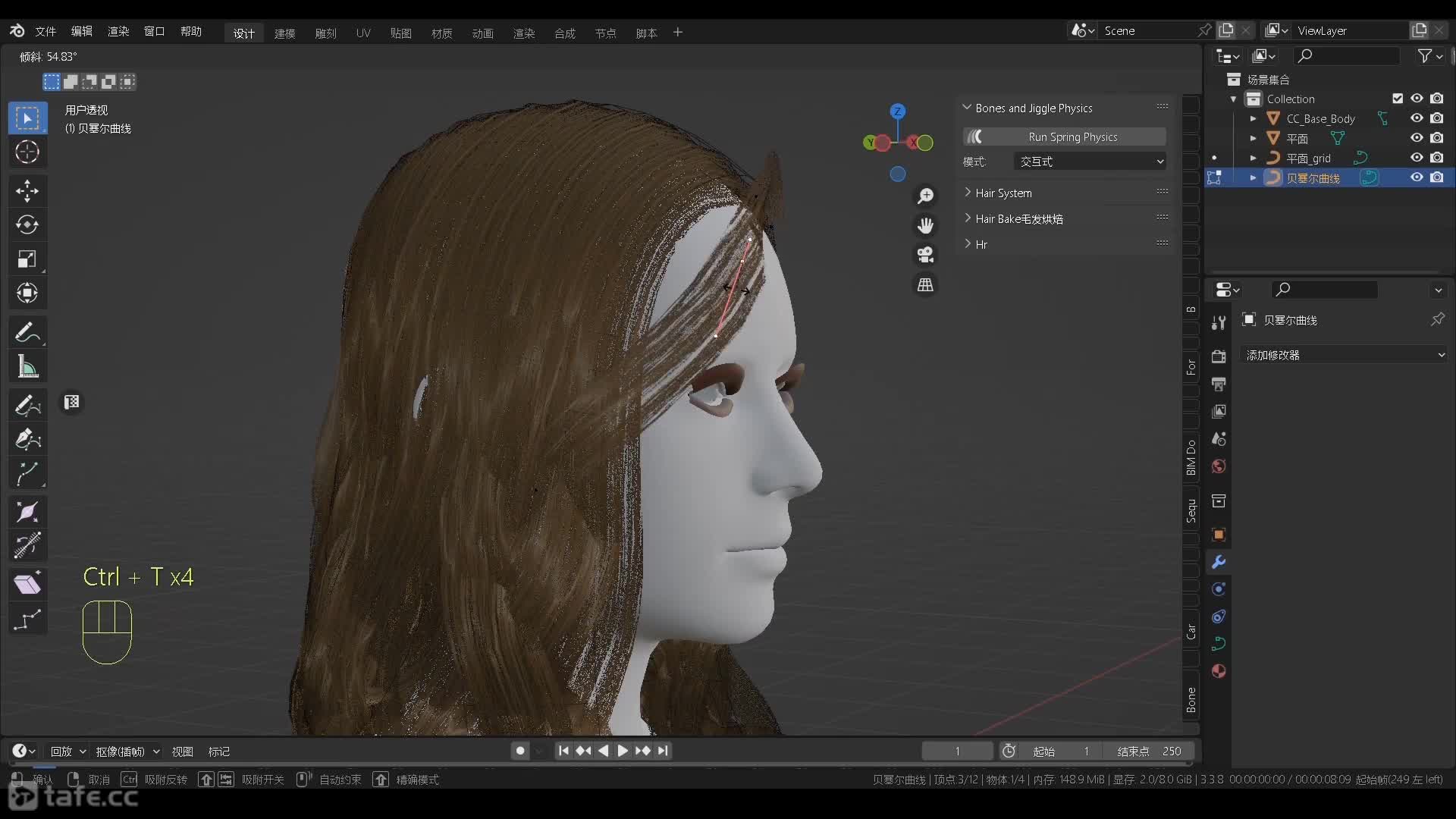The image size is (1456, 819).
Task: Switch perspective/orthographic grid icon
Action: tap(925, 285)
